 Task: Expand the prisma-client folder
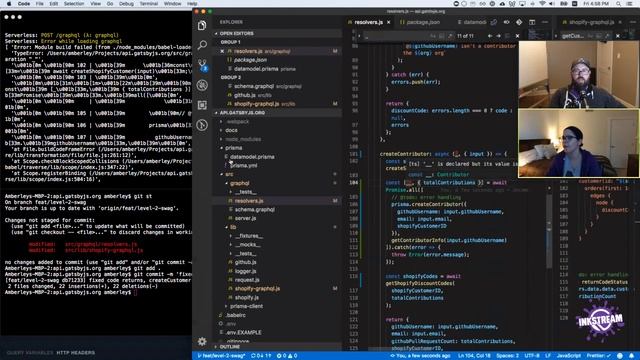click(247, 306)
